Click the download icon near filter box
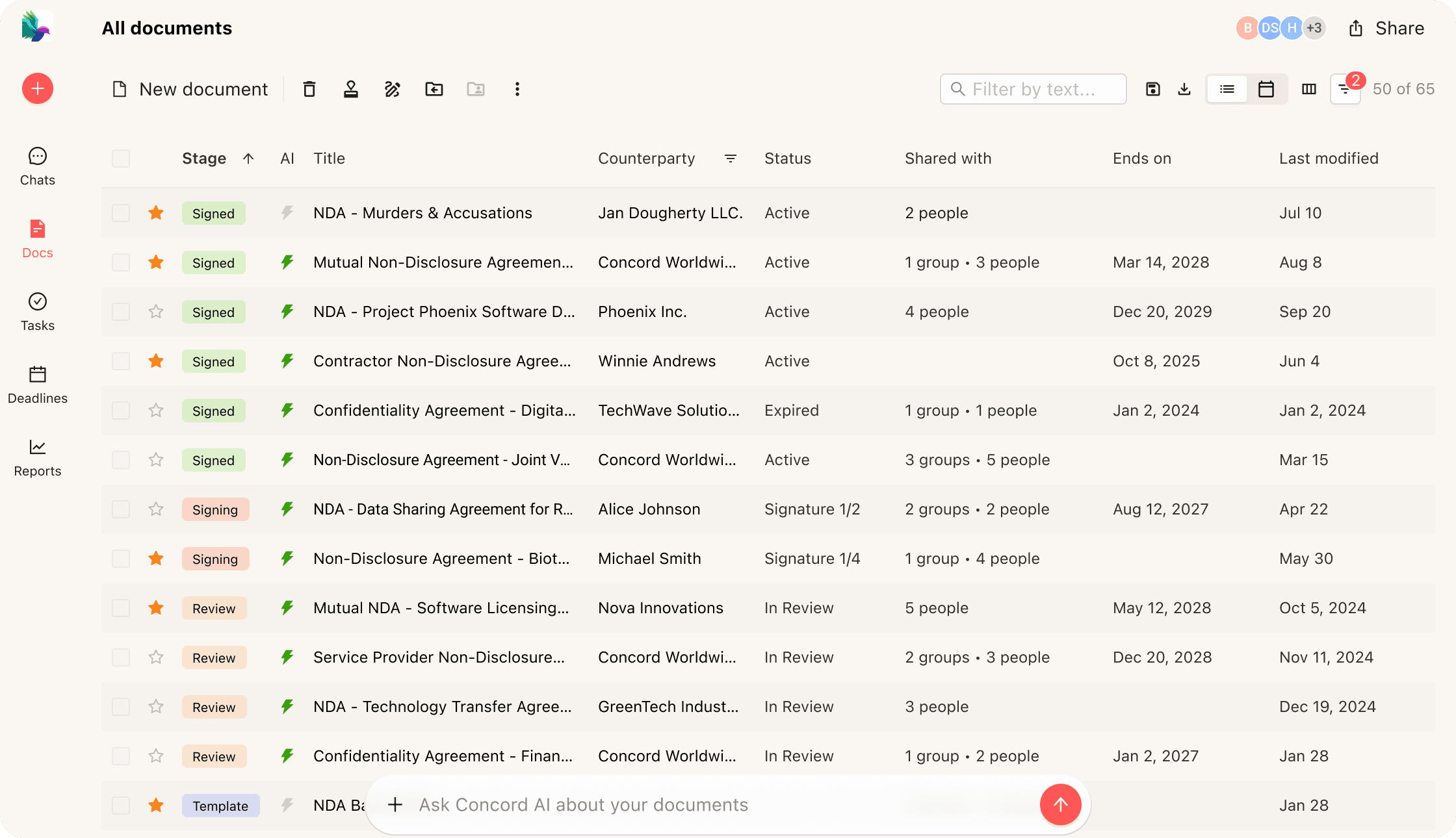This screenshot has width=1456, height=838. pyautogui.click(x=1184, y=89)
